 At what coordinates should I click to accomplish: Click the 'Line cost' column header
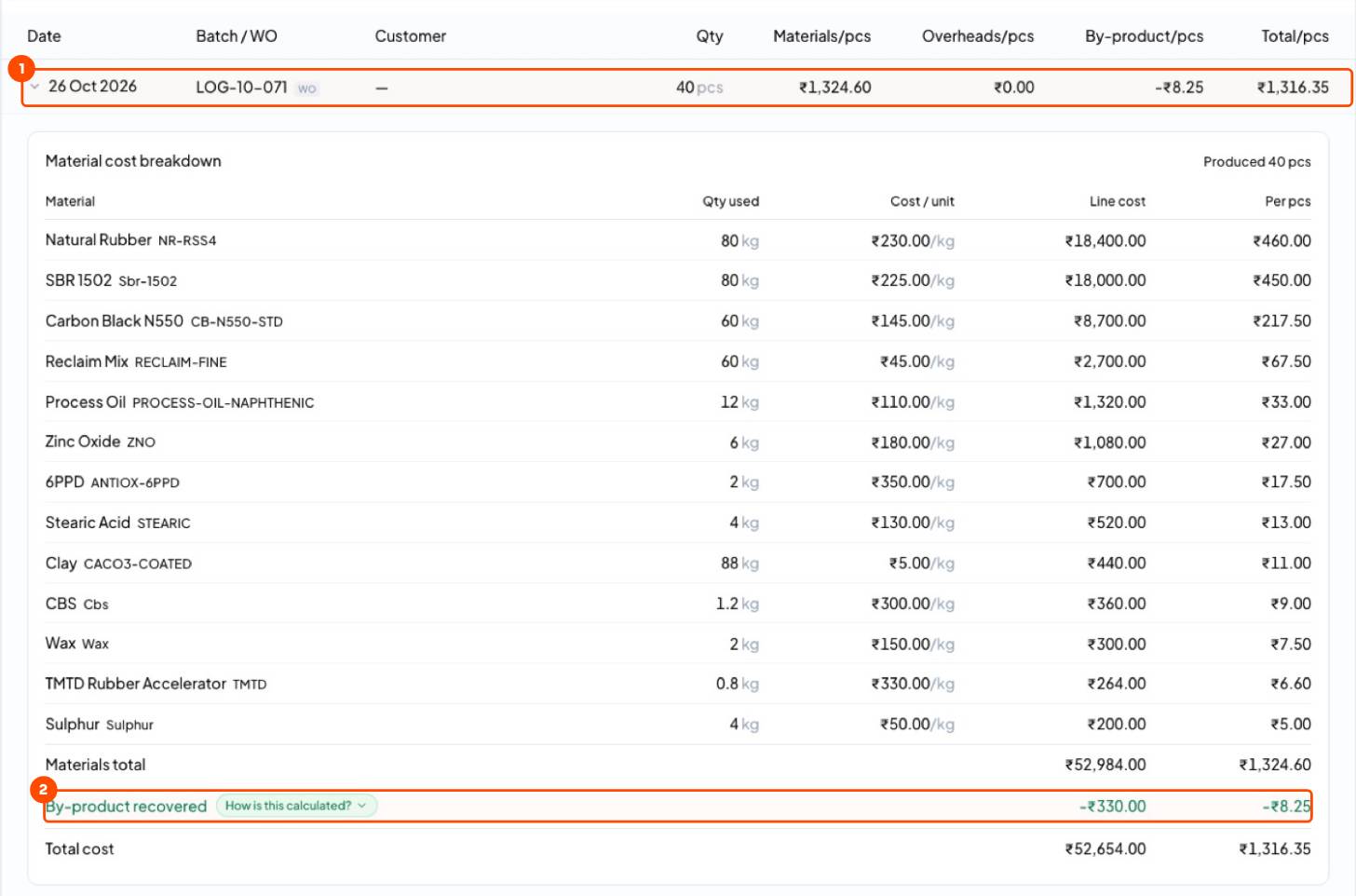click(x=1118, y=201)
